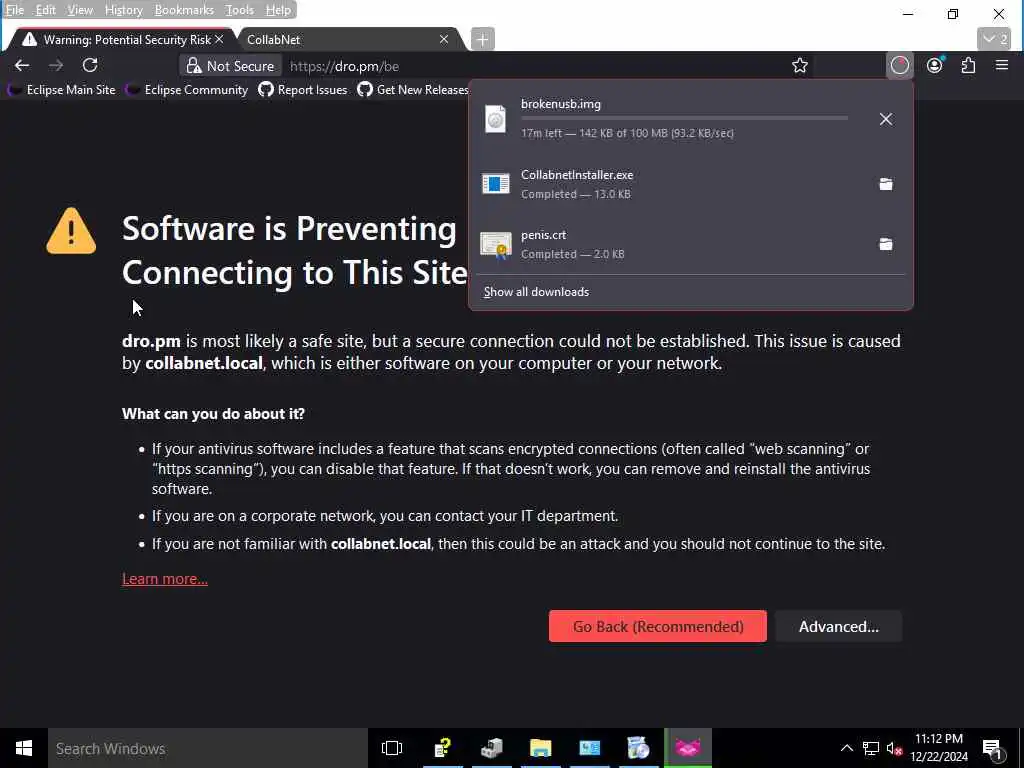This screenshot has width=1024, height=768.
Task: Click the CollabnetInstaller.exe download entry name
Action: click(577, 175)
